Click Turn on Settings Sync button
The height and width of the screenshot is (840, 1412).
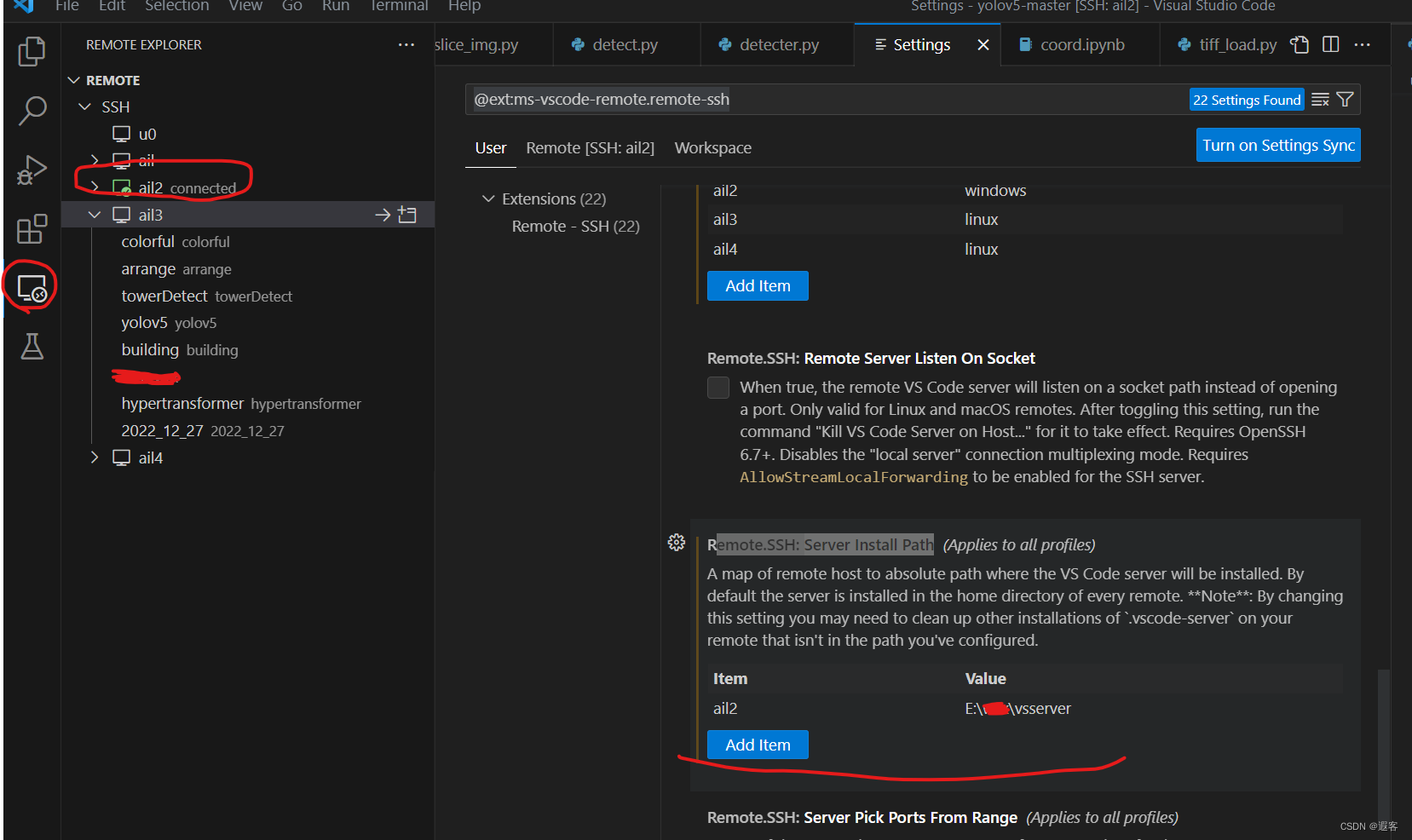[x=1278, y=145]
